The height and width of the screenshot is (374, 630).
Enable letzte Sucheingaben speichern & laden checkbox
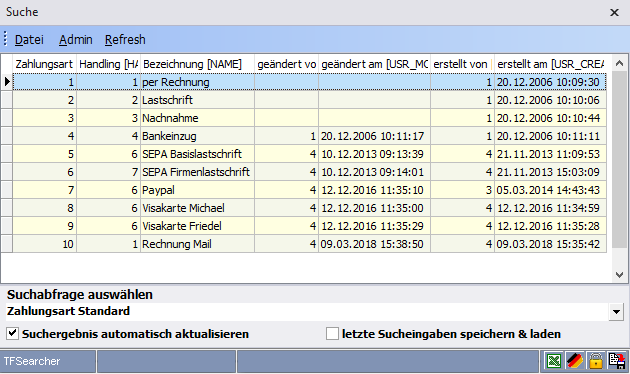tap(332, 333)
